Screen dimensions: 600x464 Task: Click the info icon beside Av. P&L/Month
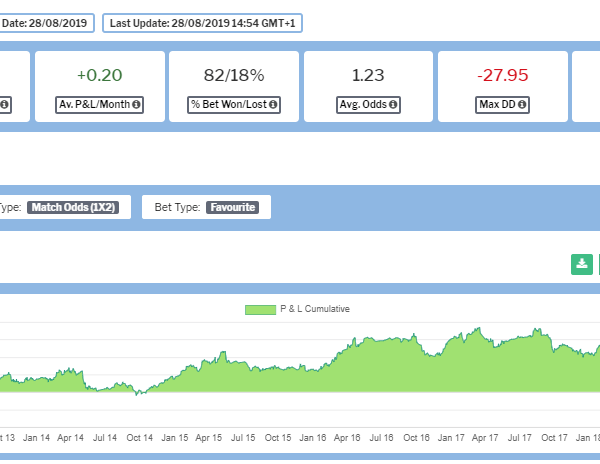click(x=136, y=104)
